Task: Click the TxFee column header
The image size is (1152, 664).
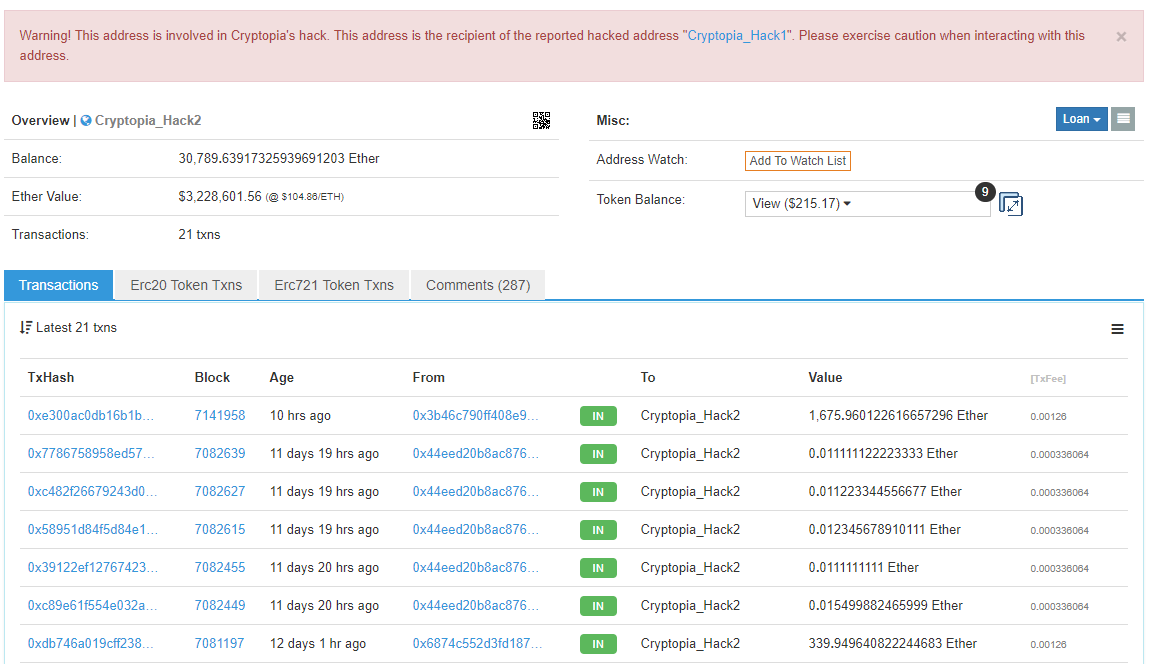Action: coord(1048,379)
